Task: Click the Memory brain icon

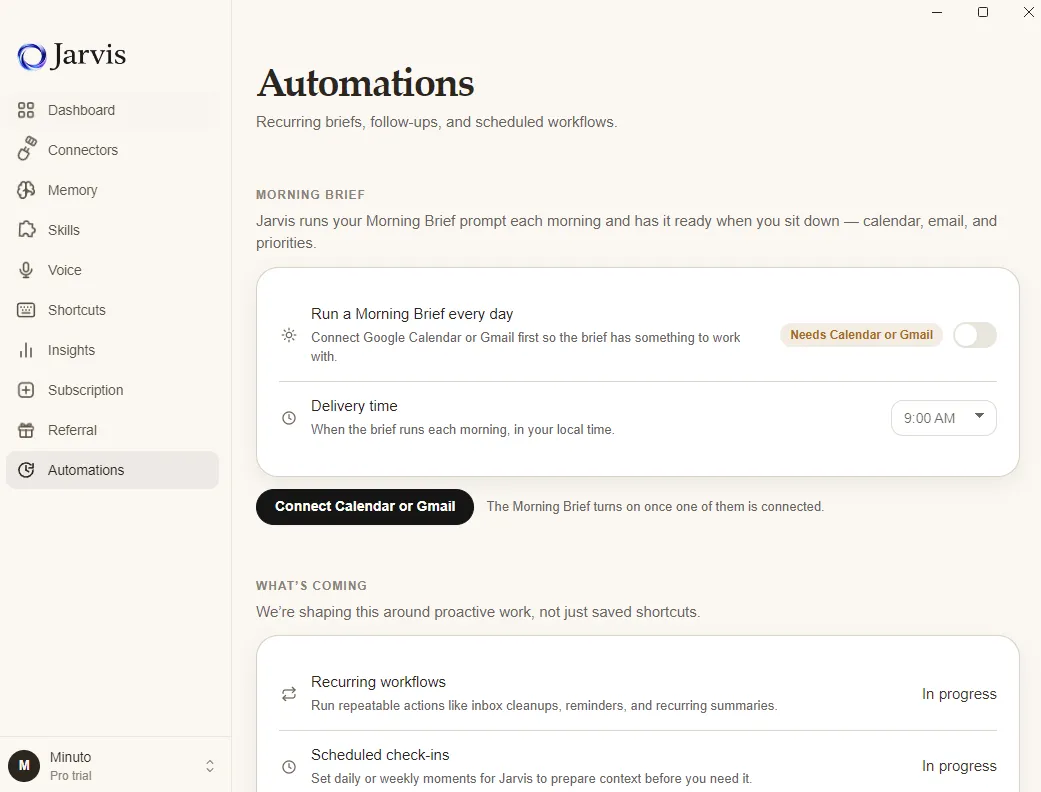Action: pos(26,190)
